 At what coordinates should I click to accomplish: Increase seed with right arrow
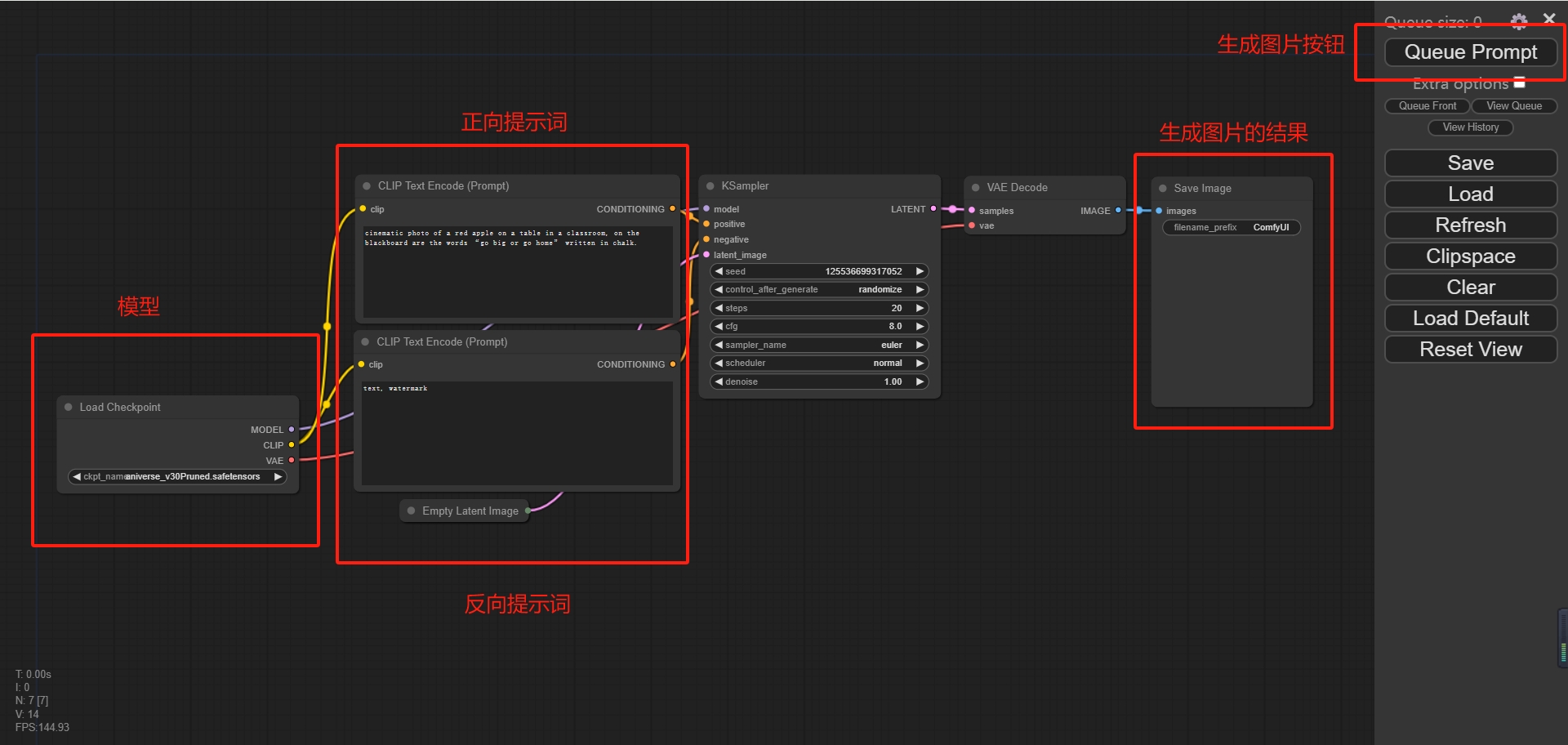[x=920, y=271]
